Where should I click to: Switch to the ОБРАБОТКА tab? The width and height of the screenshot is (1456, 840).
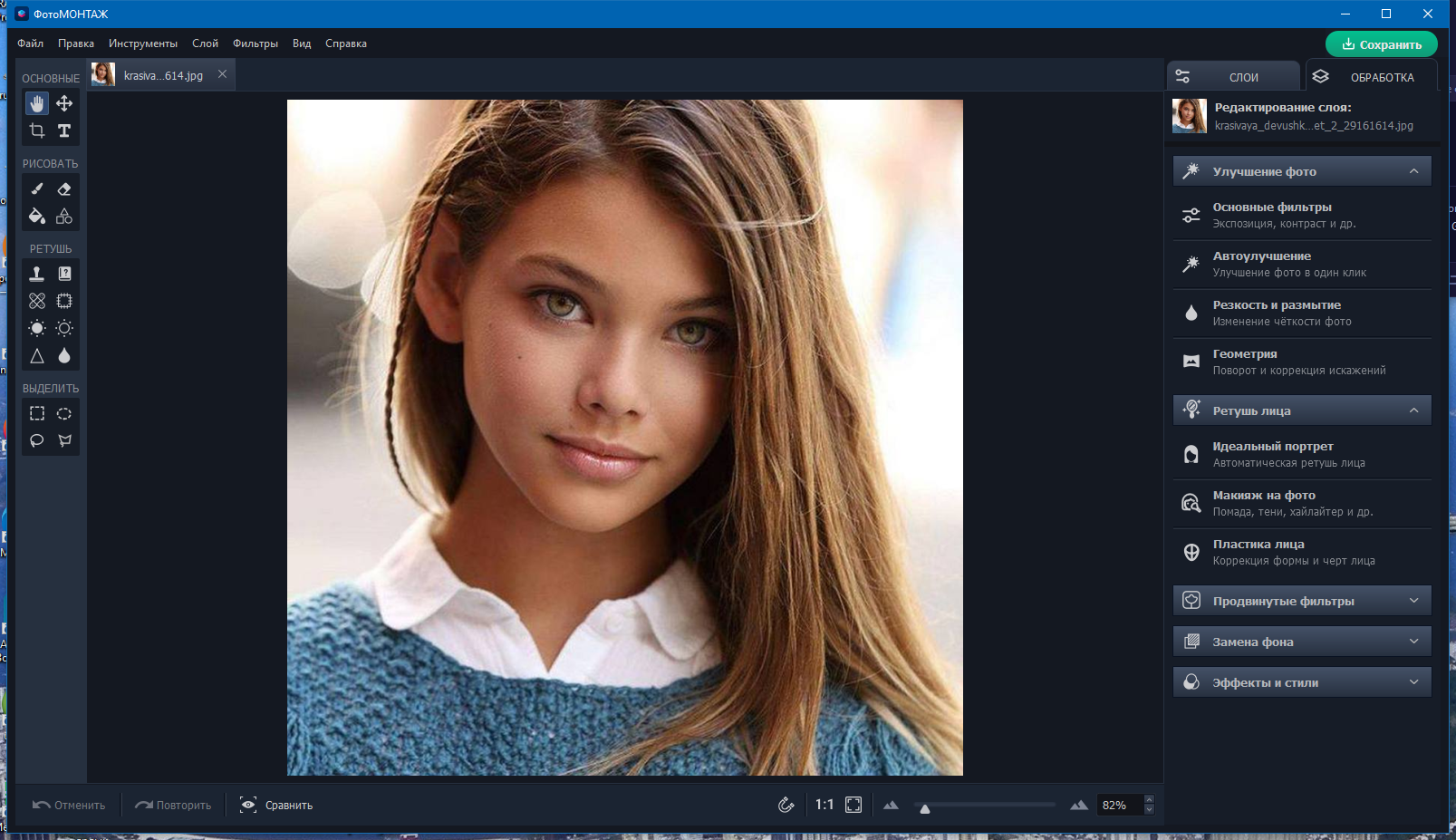pos(1371,77)
